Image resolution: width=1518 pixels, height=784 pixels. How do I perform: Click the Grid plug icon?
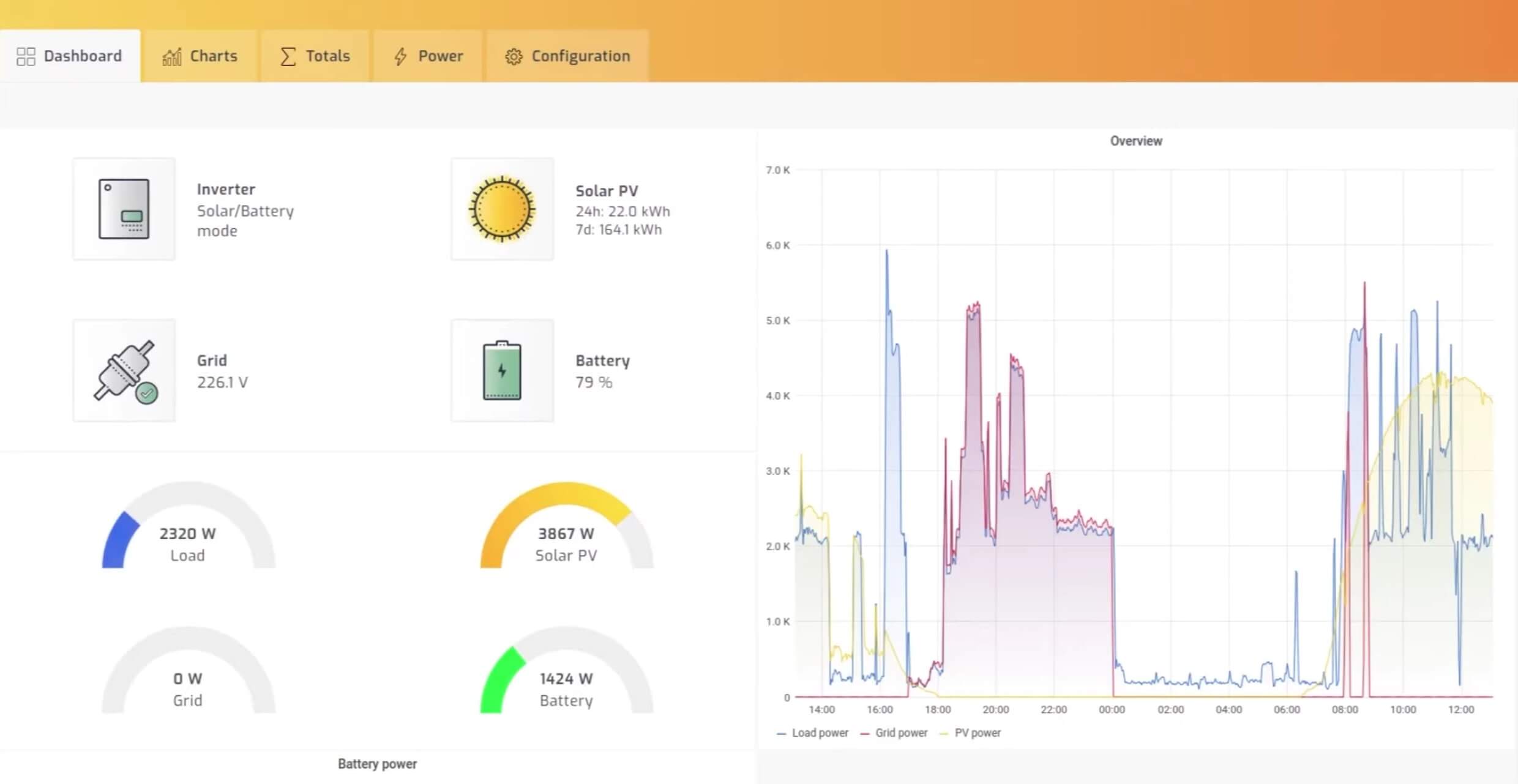click(x=124, y=370)
